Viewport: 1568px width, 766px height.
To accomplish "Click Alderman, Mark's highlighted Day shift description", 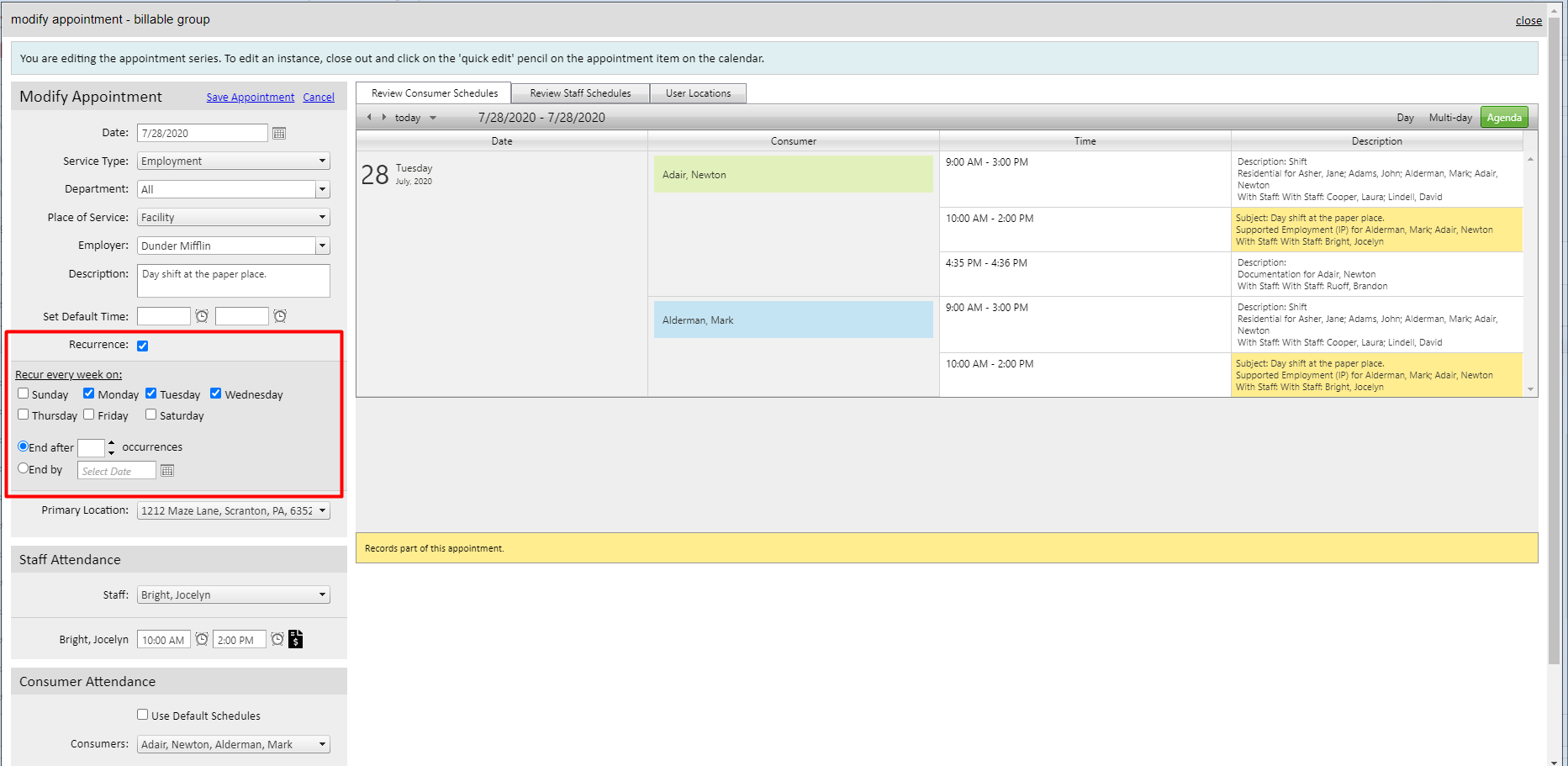I will point(1377,375).
